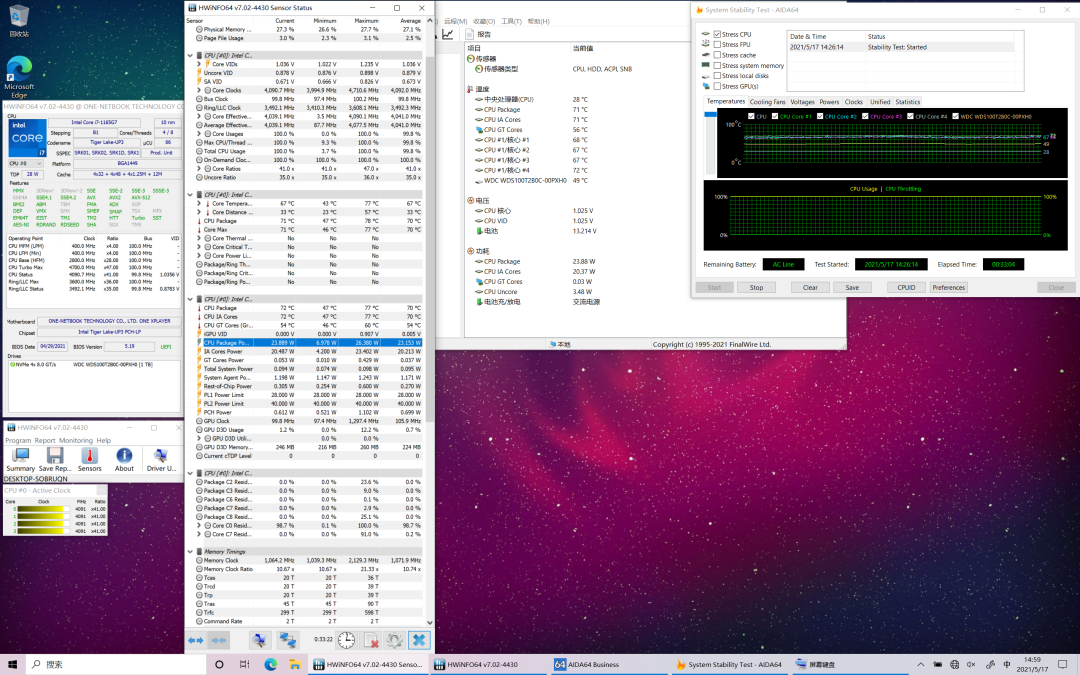The height and width of the screenshot is (675, 1080).
Task: Expand the Core C0 Residency row
Action: pos(199,525)
